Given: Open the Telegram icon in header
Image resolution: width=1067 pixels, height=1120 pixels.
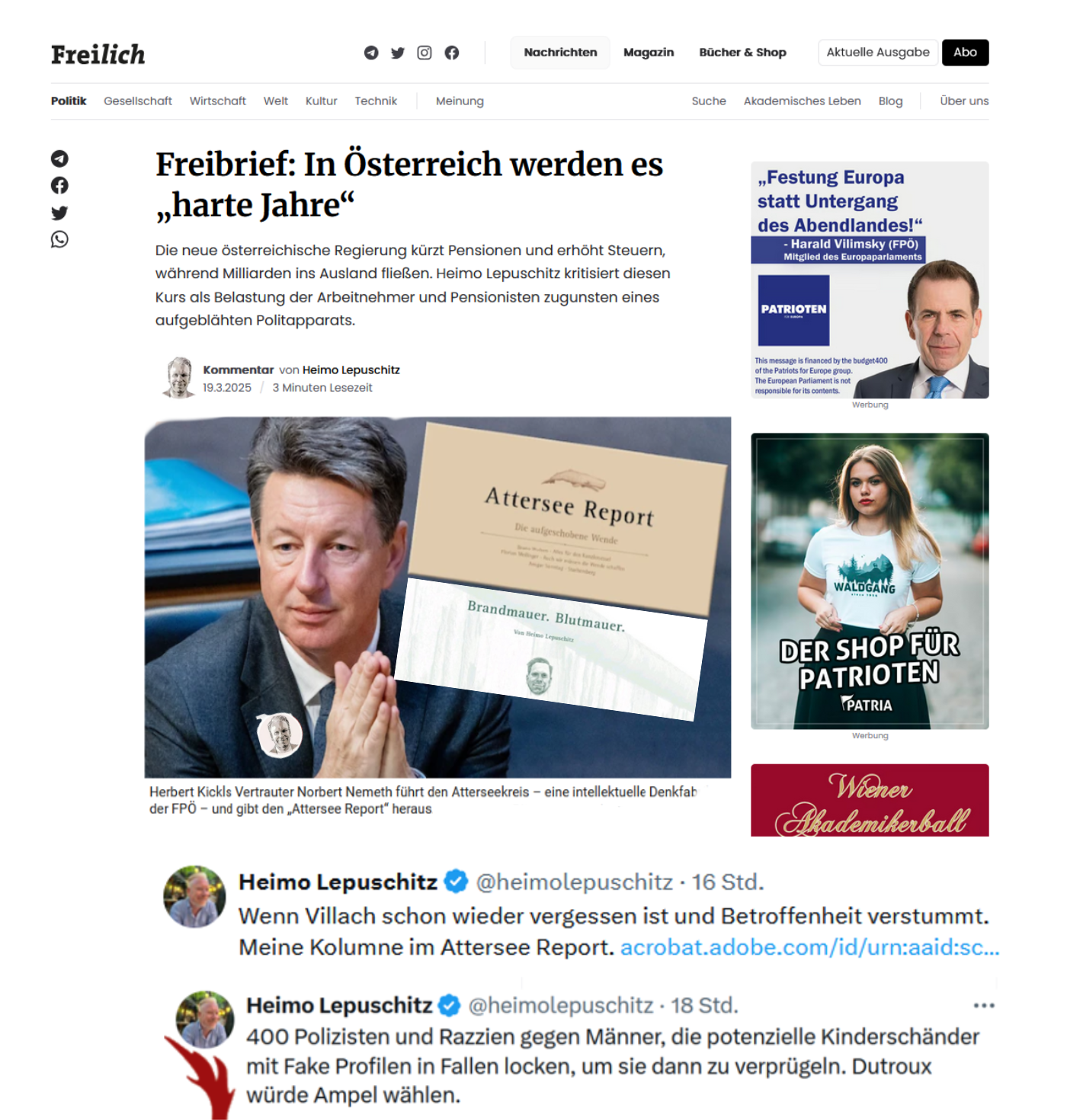Looking at the screenshot, I should pyautogui.click(x=371, y=53).
